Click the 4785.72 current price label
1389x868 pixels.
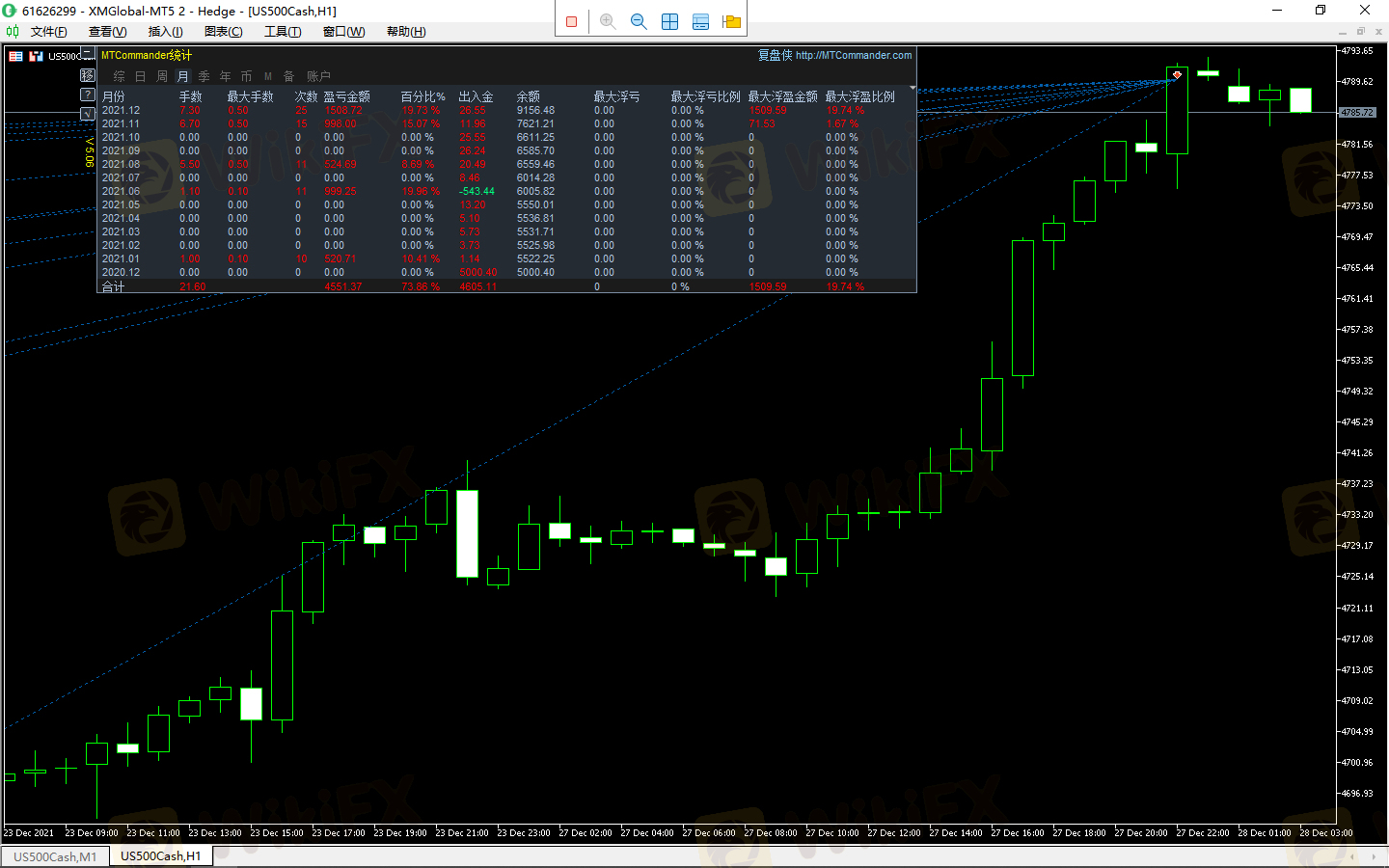(1356, 113)
